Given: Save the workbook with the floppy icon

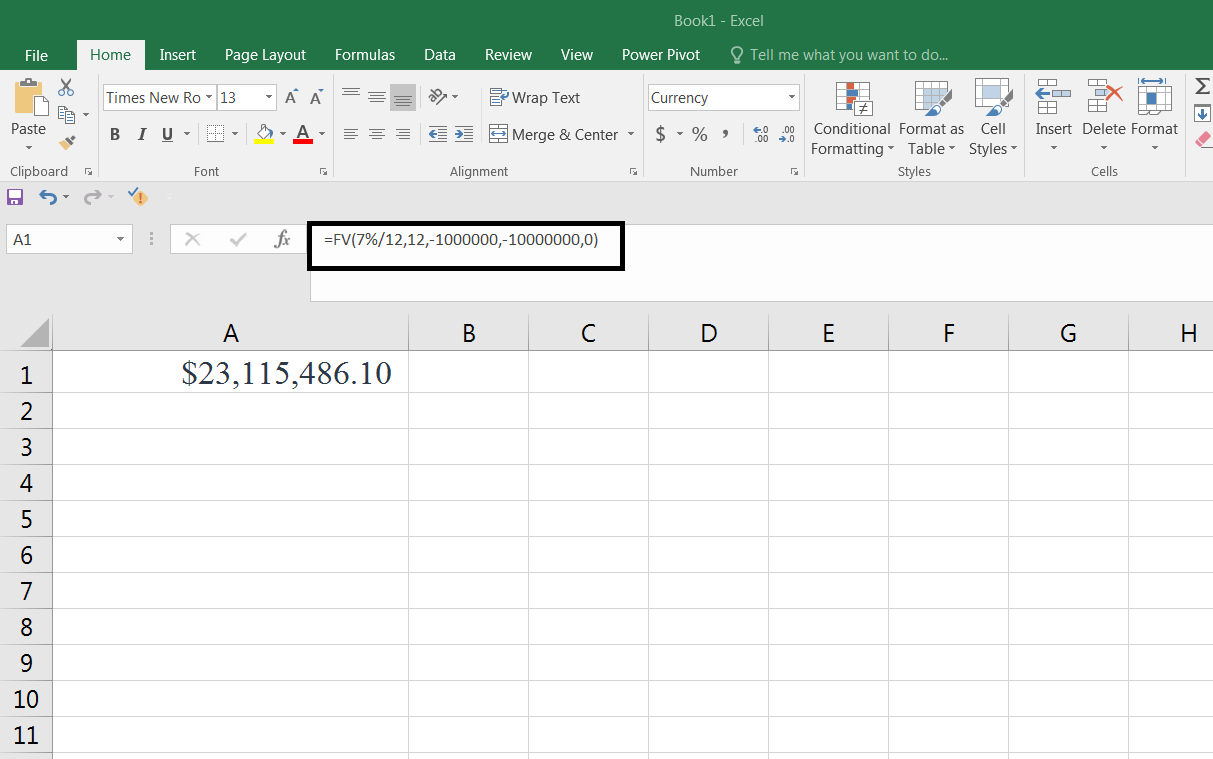Looking at the screenshot, I should pos(15,197).
